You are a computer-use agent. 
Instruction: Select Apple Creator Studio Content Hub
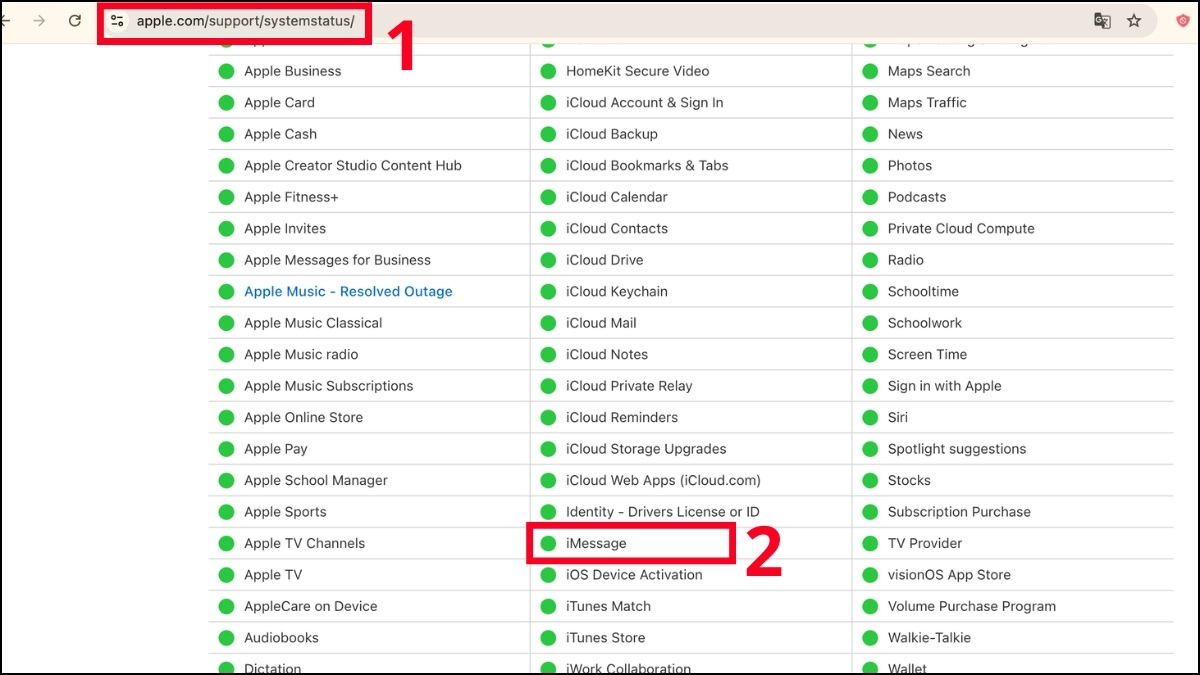click(x=353, y=166)
